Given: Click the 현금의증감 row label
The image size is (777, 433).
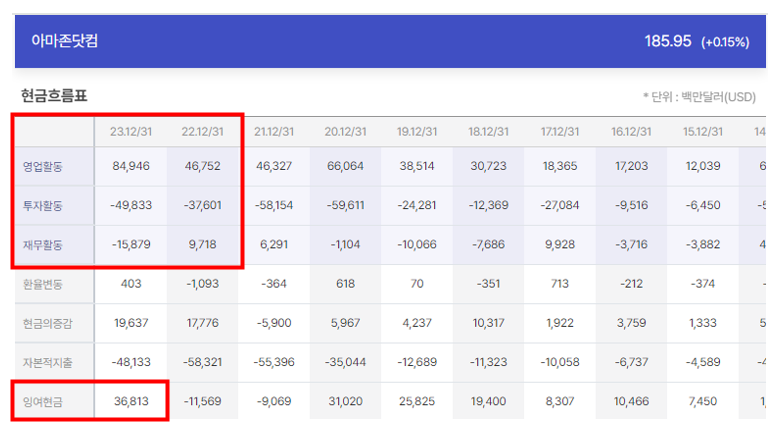Looking at the screenshot, I should (x=48, y=324).
